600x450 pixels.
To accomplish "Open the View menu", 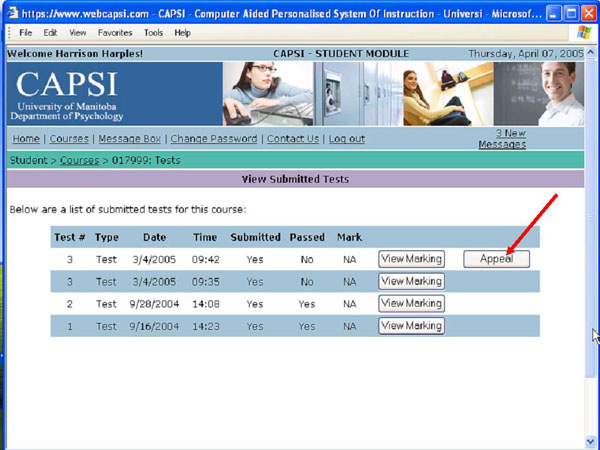I will 78,33.
